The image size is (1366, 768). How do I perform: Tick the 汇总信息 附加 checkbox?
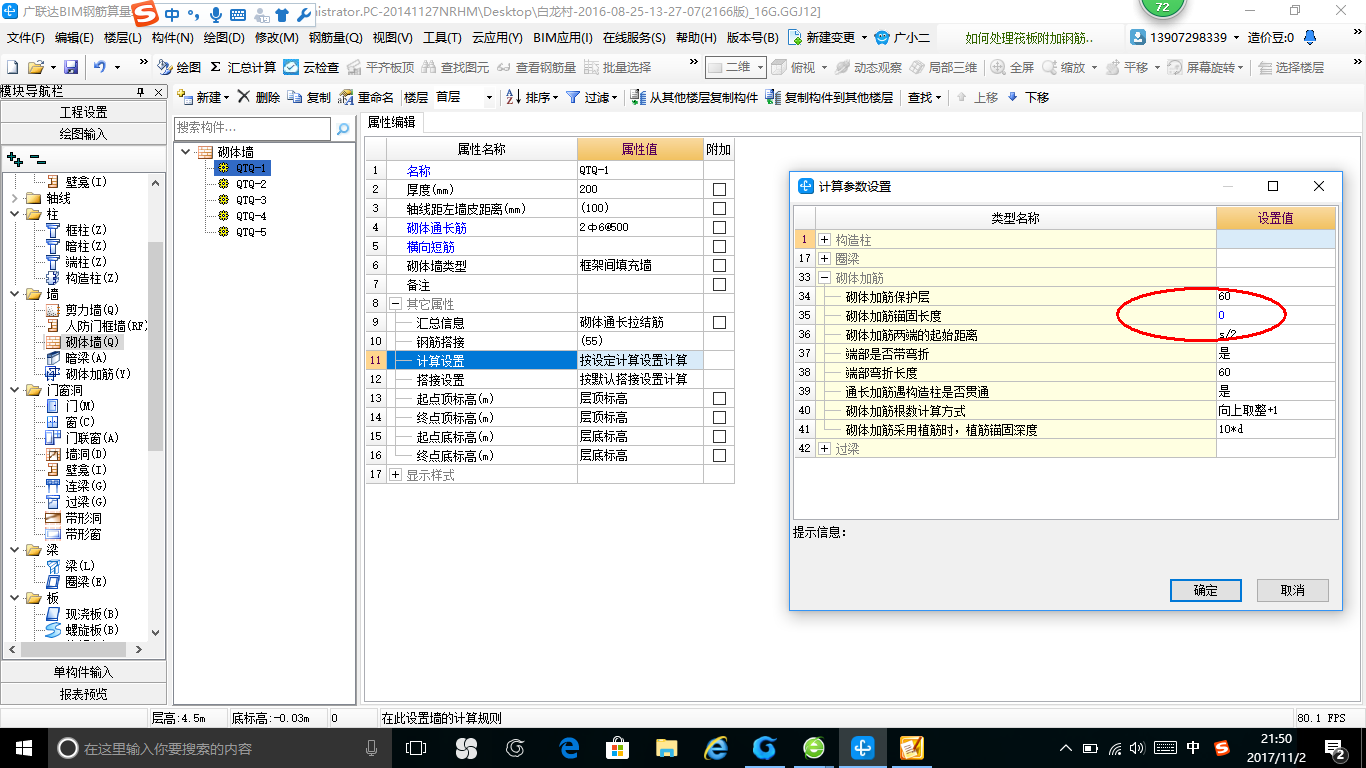point(719,323)
